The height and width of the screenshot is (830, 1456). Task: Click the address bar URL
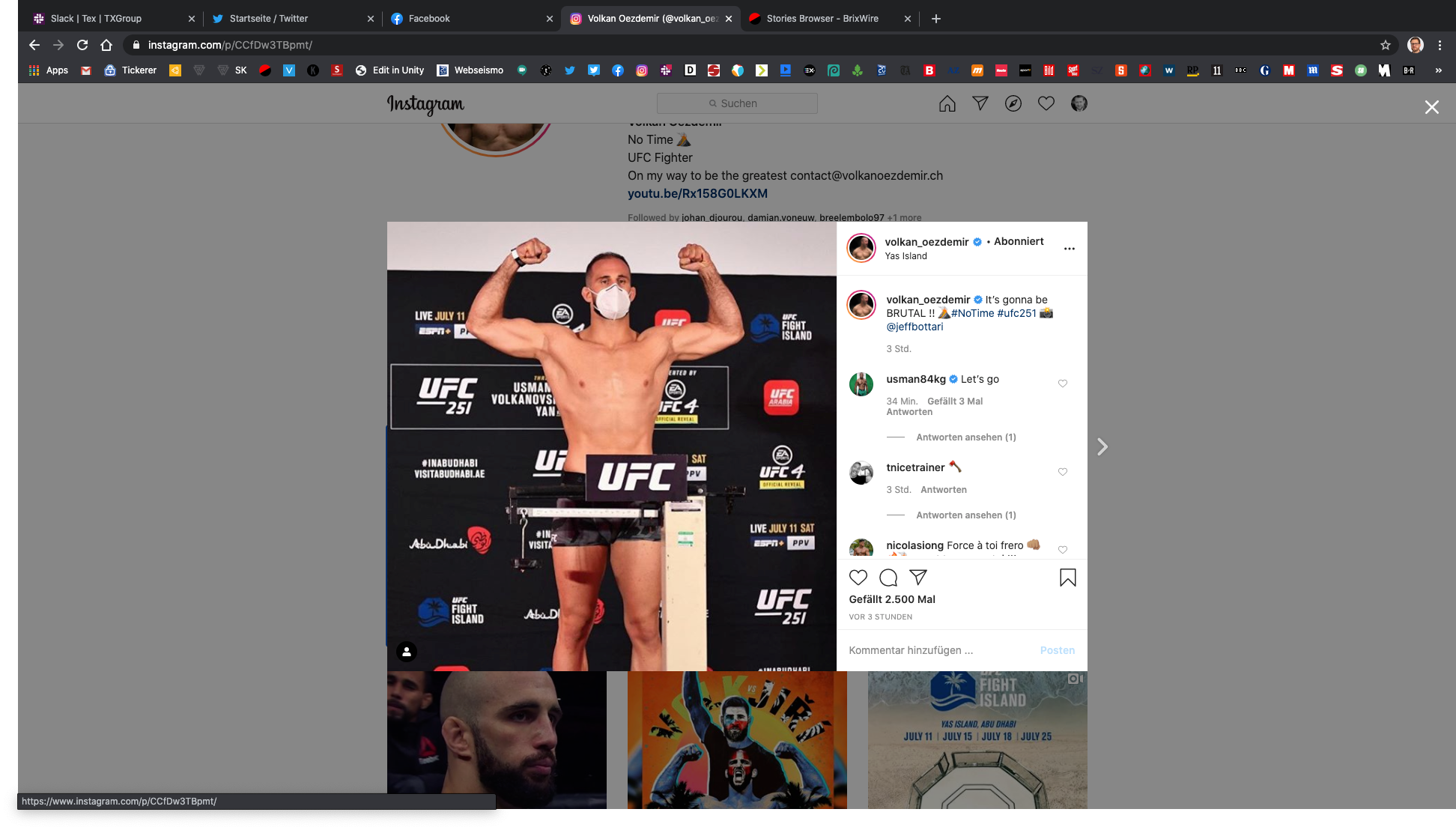coord(230,45)
